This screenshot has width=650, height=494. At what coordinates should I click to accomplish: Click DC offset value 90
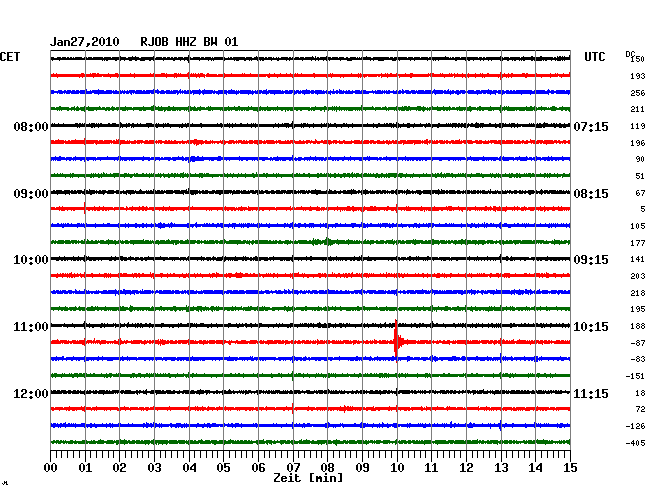640,159
